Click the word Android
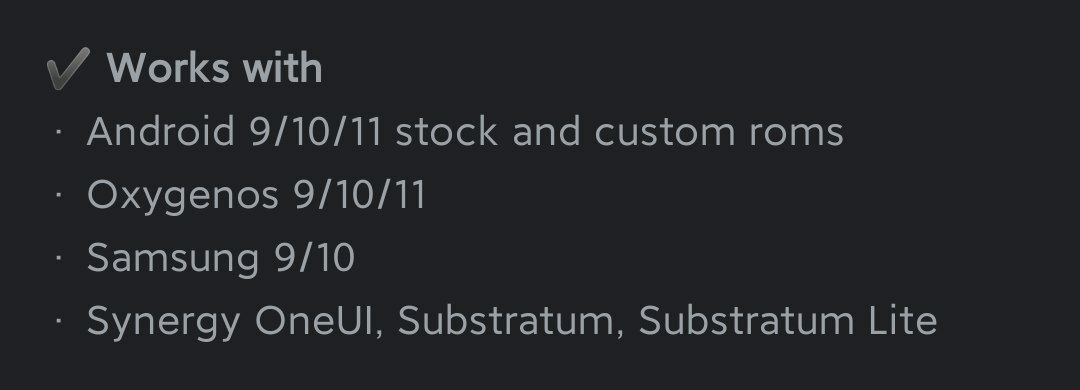This screenshot has width=1080, height=390. (161, 131)
